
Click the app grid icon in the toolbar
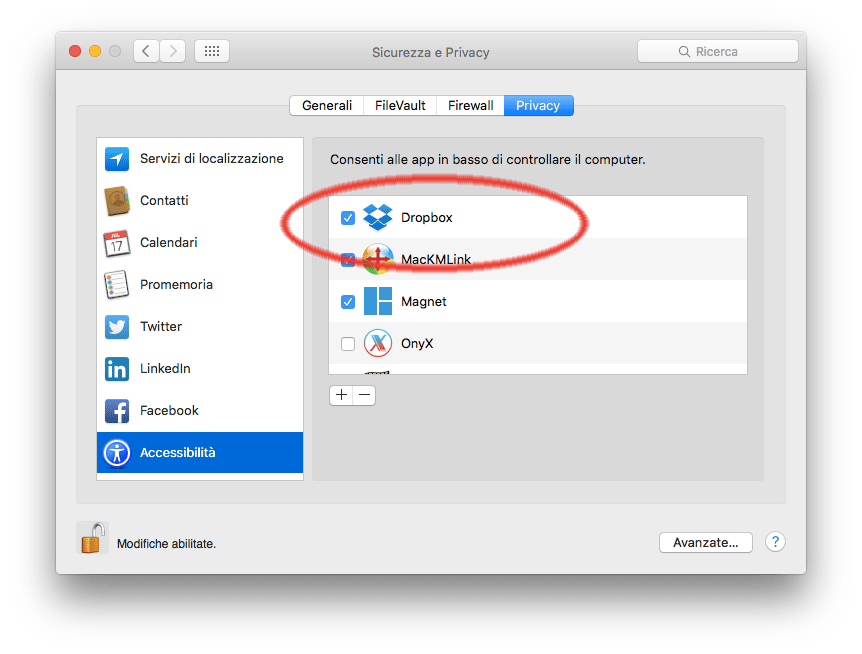coord(211,51)
